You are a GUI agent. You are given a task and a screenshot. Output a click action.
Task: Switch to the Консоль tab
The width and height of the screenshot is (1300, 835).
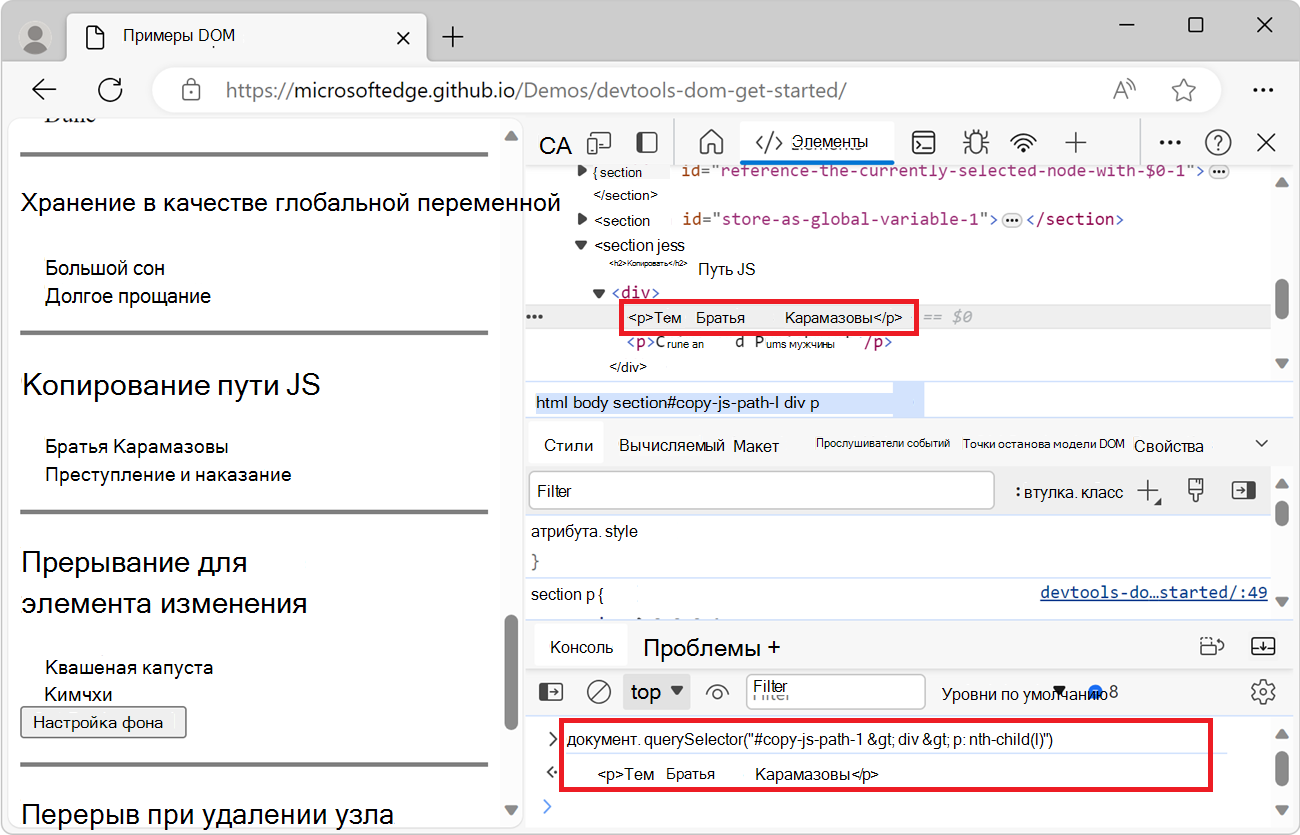(580, 645)
